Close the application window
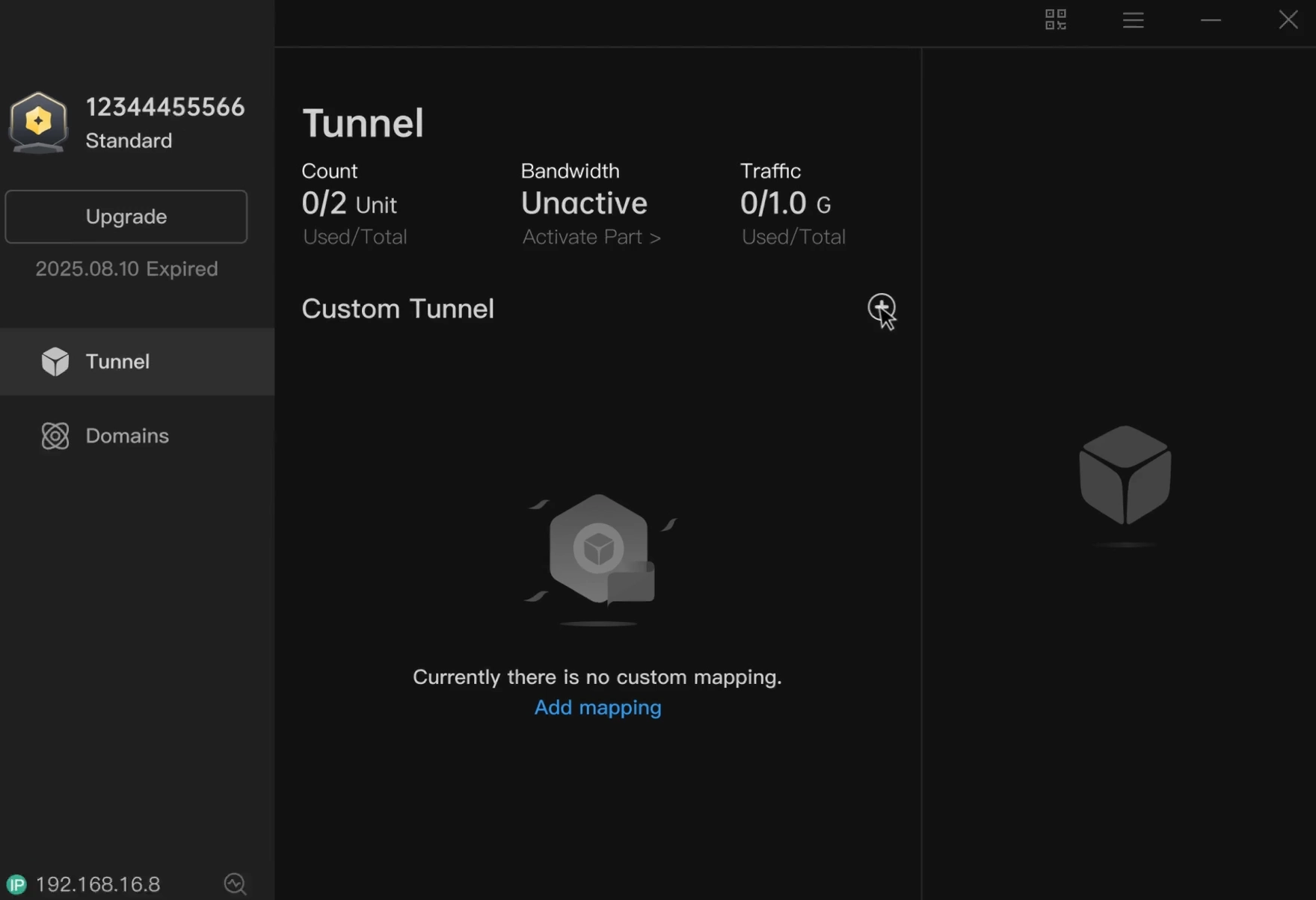 [1288, 19]
